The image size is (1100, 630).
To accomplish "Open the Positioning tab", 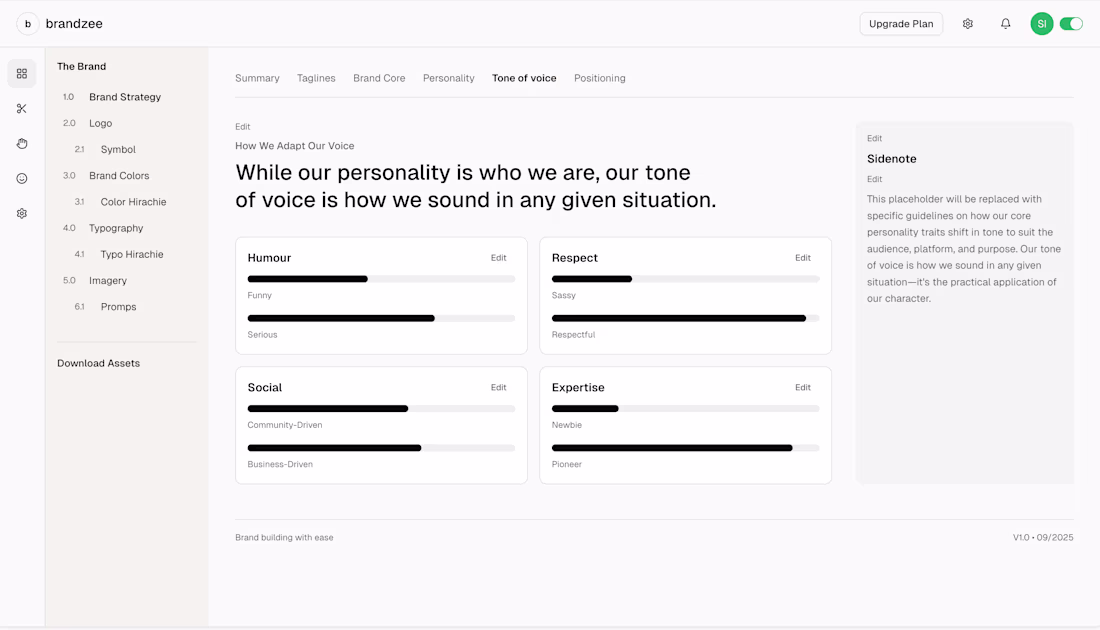I will pyautogui.click(x=600, y=78).
